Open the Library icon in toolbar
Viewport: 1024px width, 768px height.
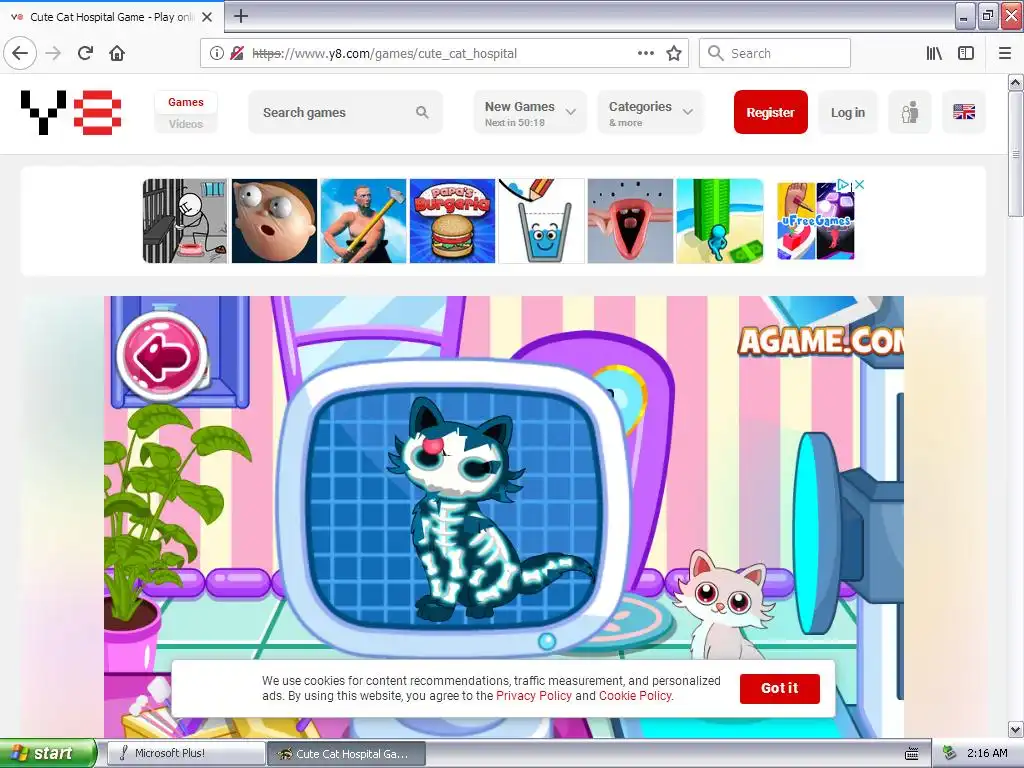[x=935, y=54]
